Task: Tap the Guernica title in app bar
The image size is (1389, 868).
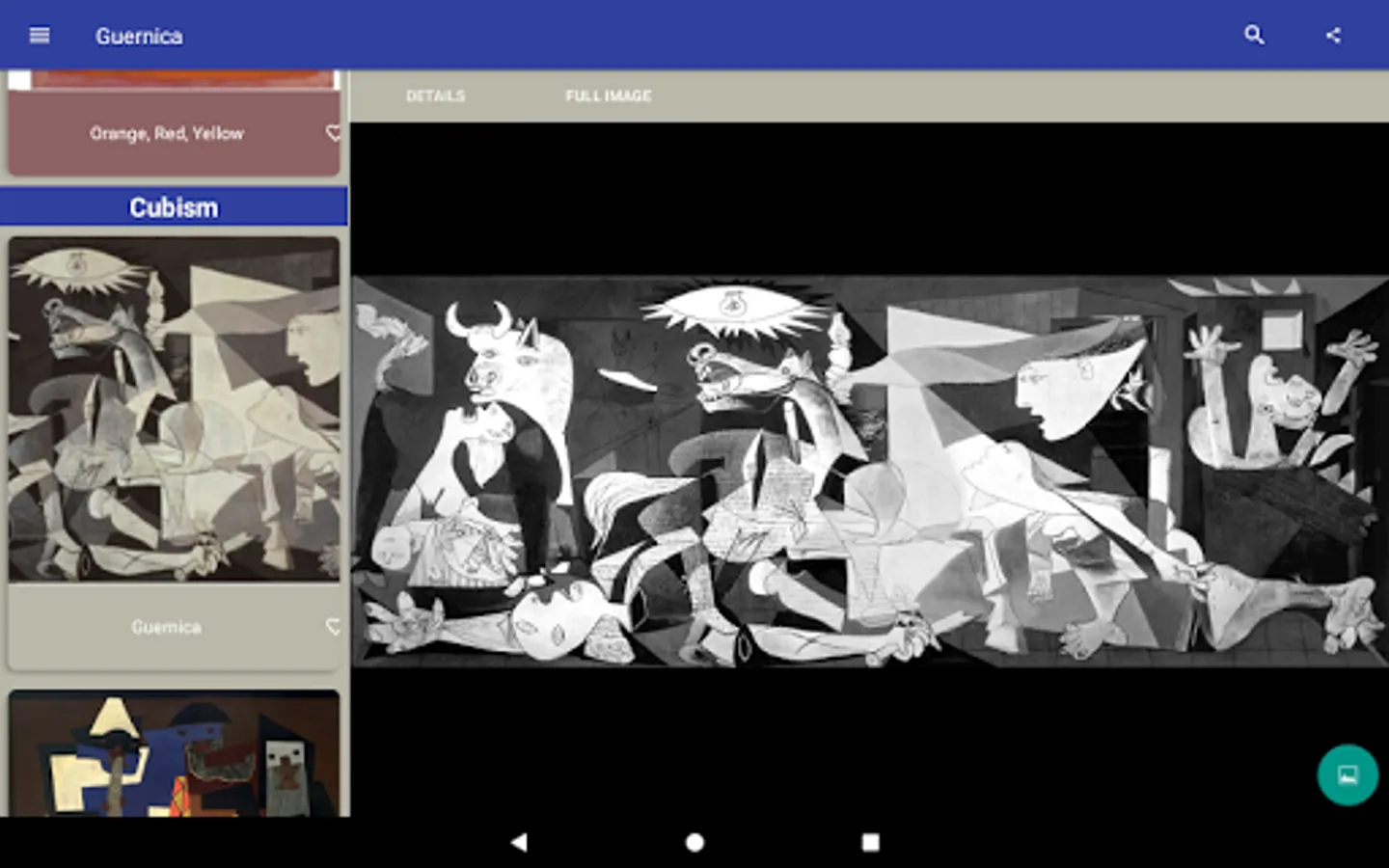Action: [139, 36]
